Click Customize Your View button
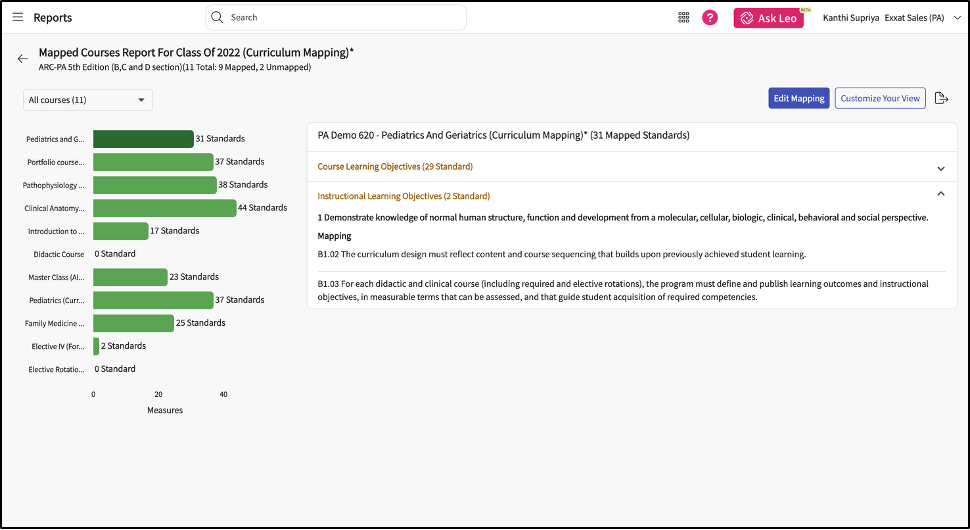This screenshot has width=970, height=530. (x=880, y=98)
